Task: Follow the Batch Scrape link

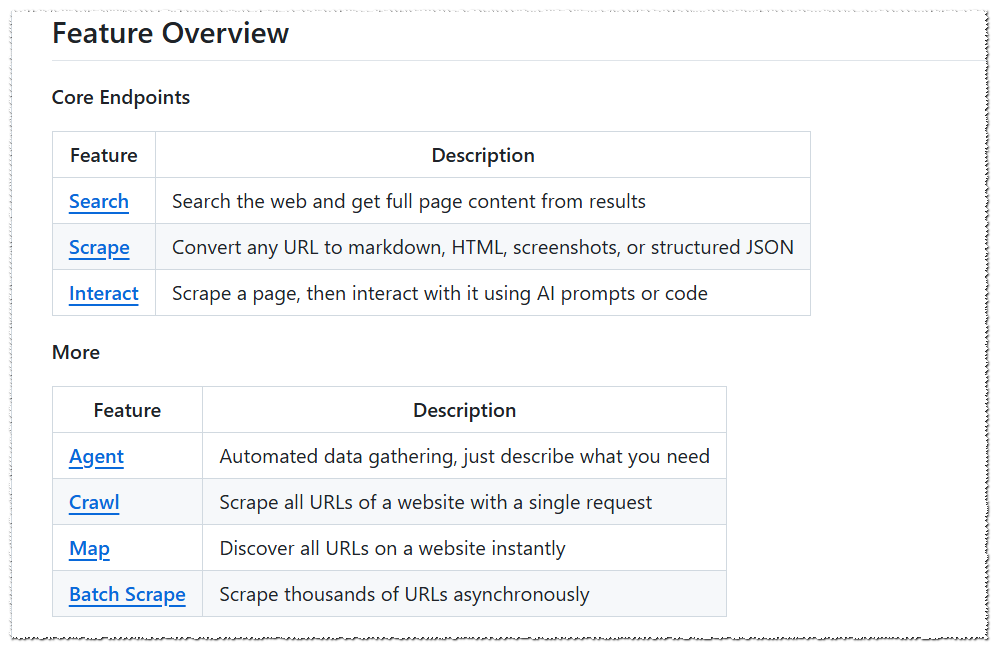Action: 127,594
